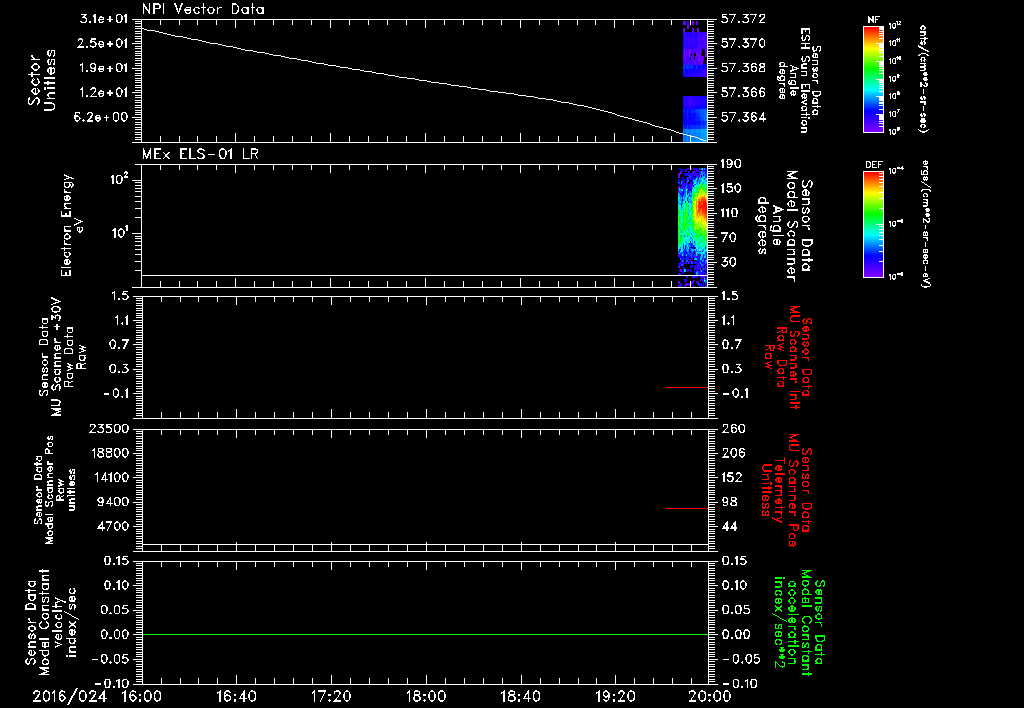
Task: Select the 'NPI Vector Data' panel title
Action: click(203, 9)
